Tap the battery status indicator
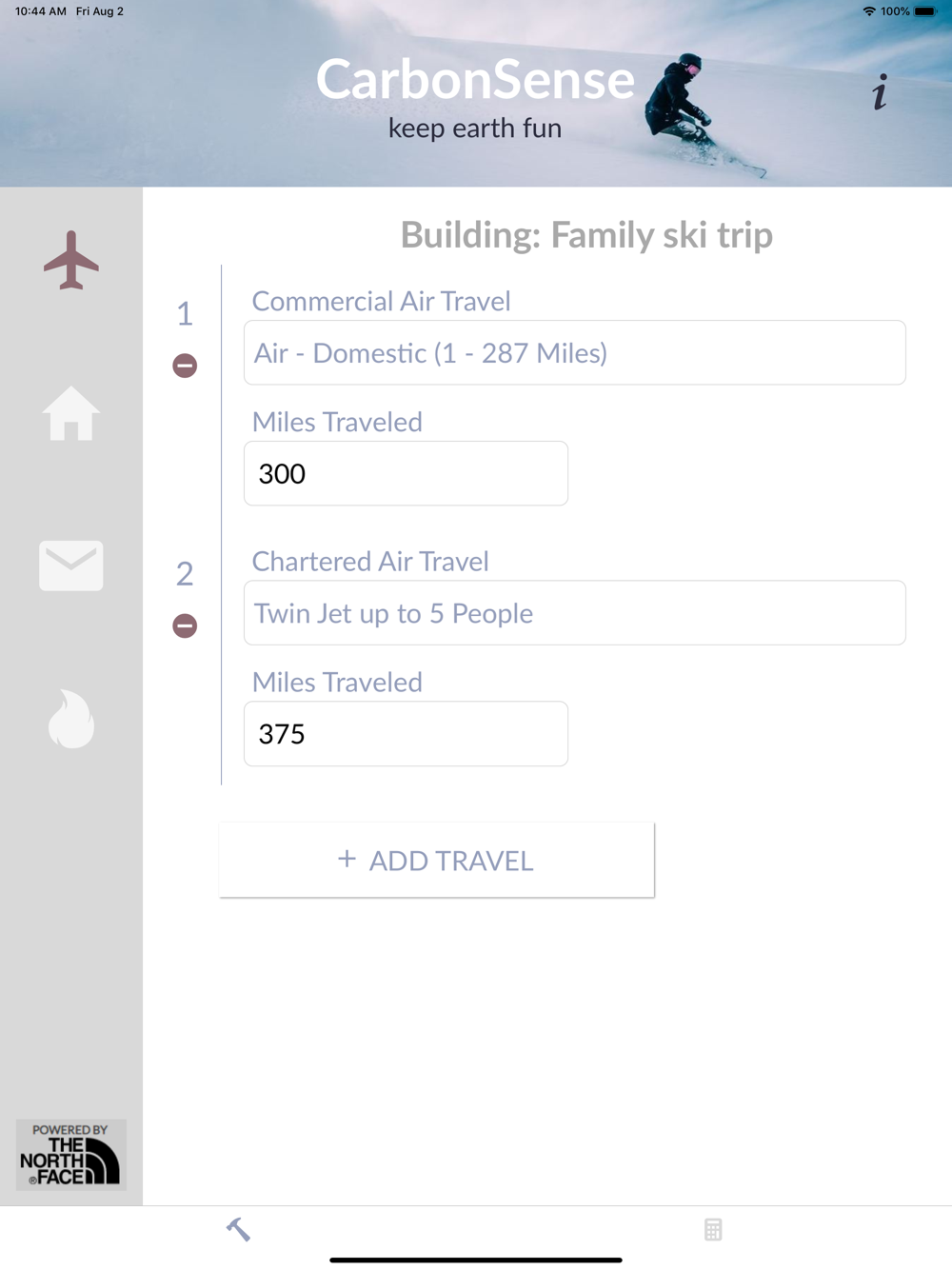This screenshot has height=1270, width=952. click(x=925, y=11)
